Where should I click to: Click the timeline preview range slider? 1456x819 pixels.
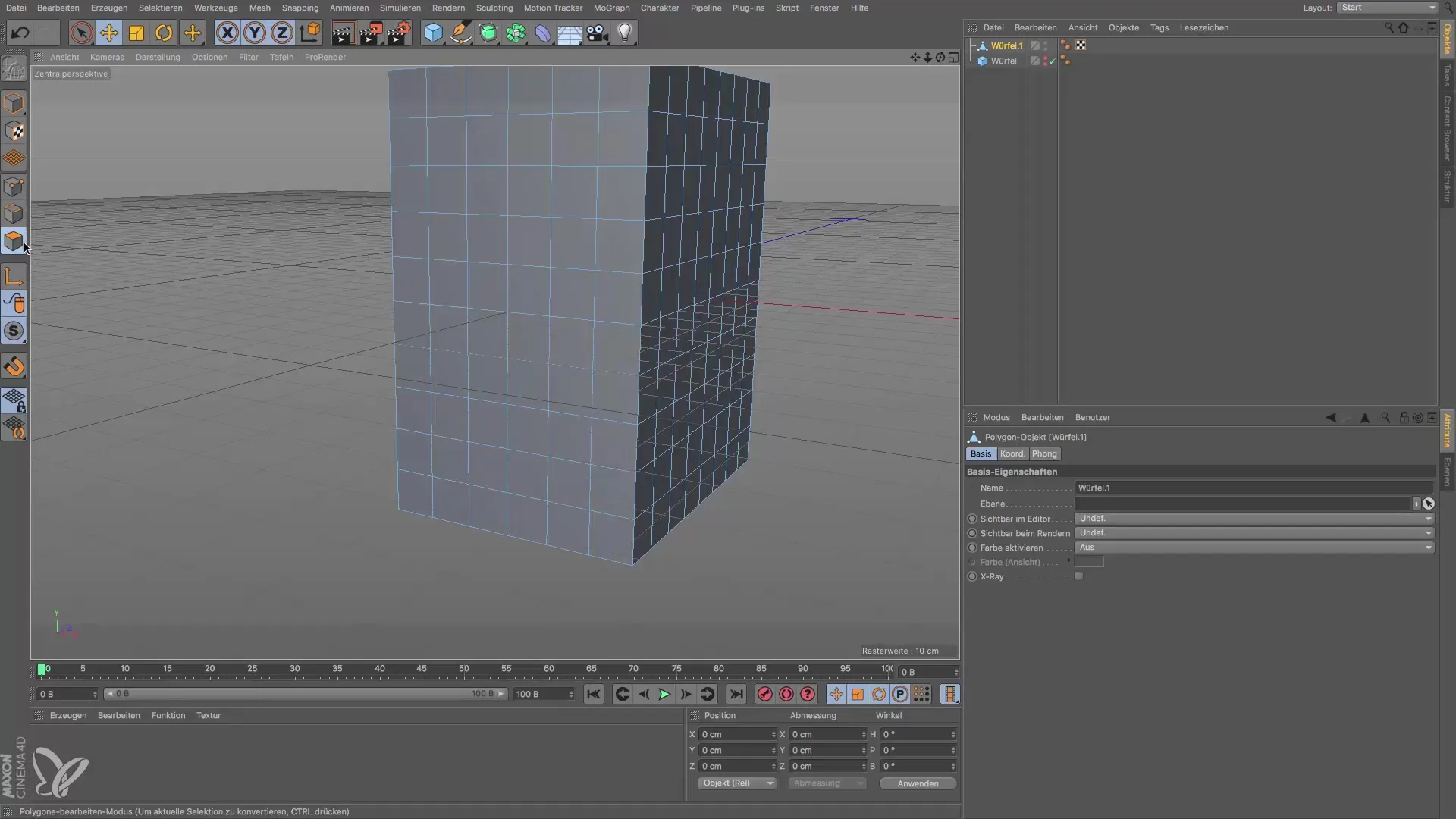pos(305,694)
